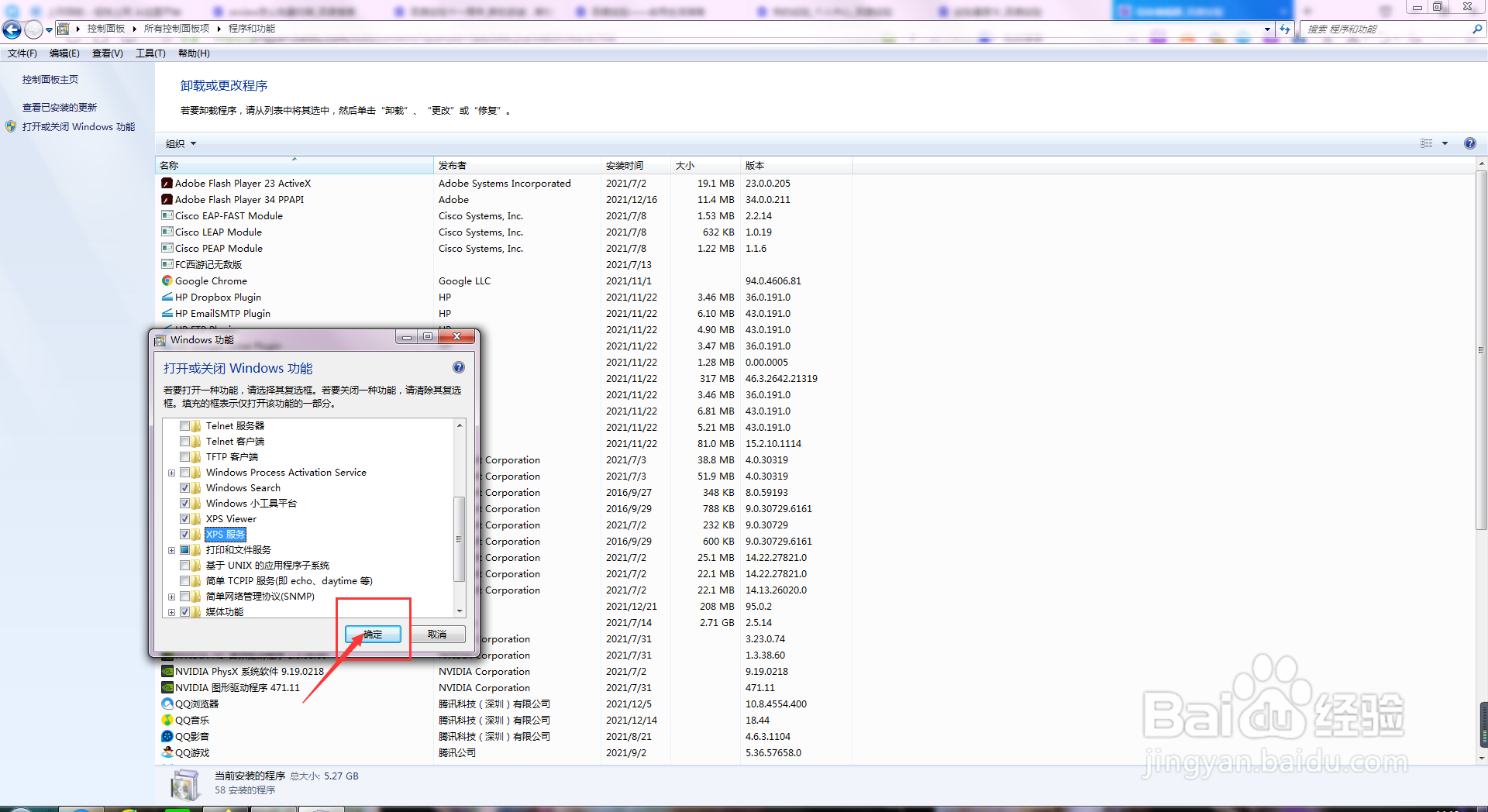Click the back navigation arrow
This screenshot has height=812, width=1488.
click(x=12, y=29)
